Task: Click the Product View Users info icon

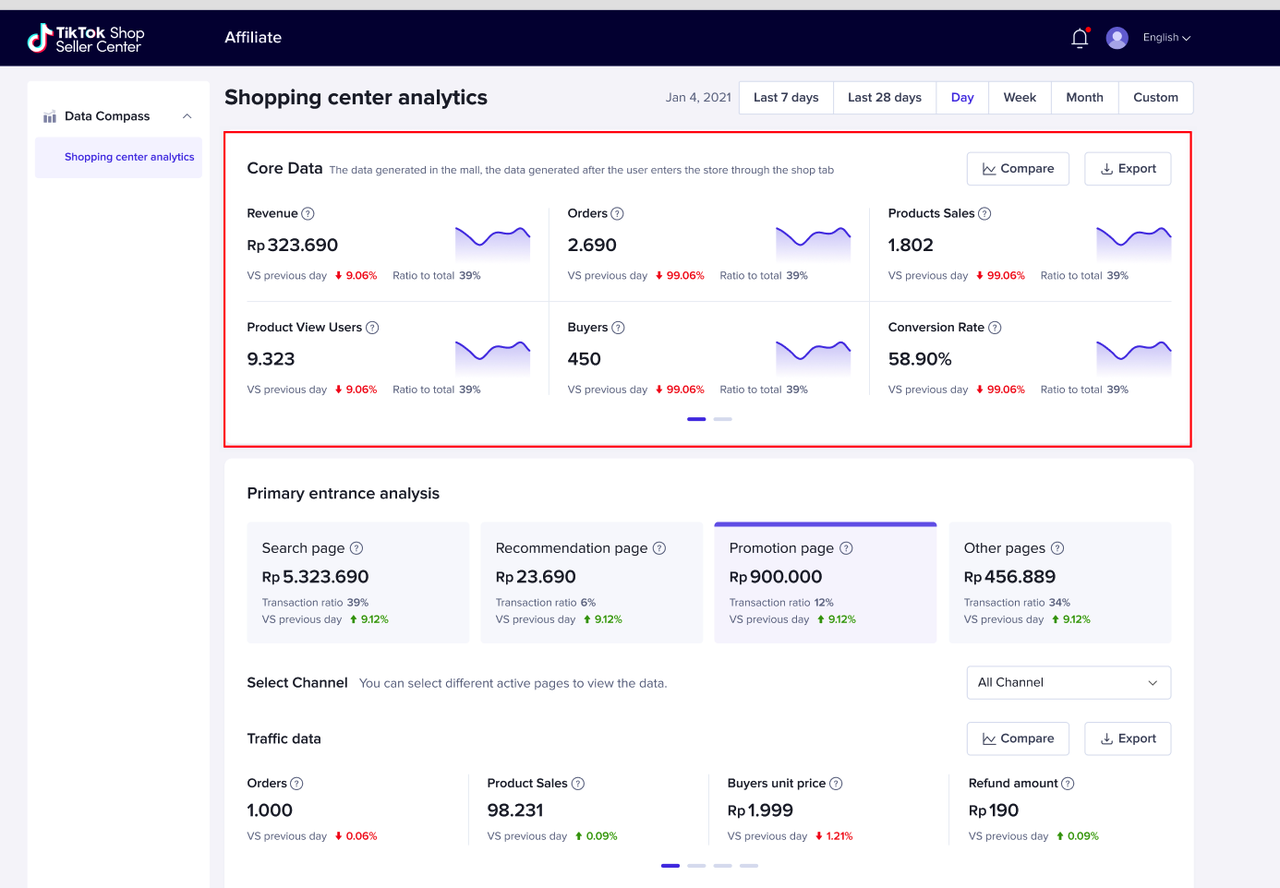Action: [x=372, y=328]
